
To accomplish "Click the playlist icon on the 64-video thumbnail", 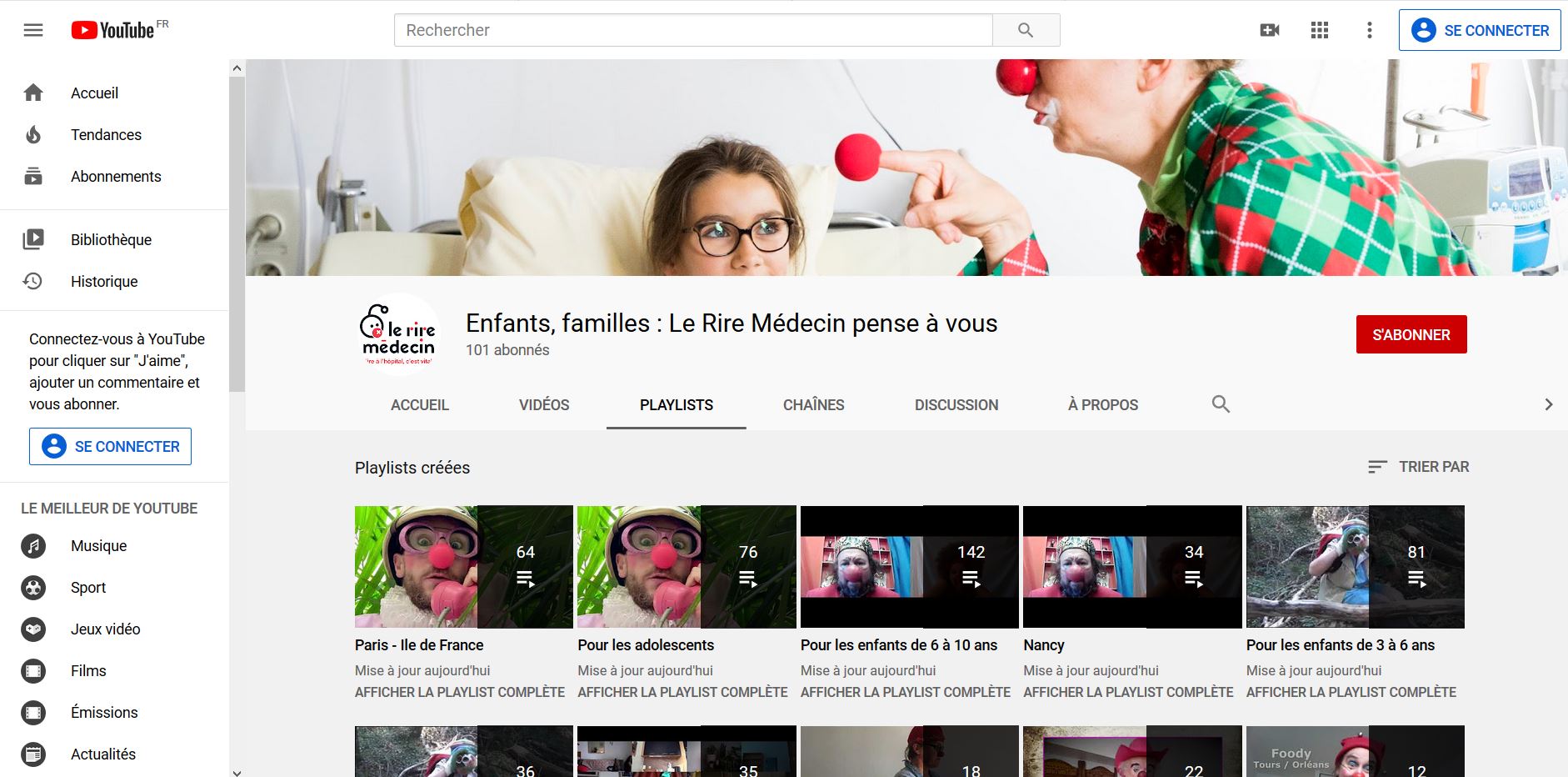I will [x=525, y=579].
